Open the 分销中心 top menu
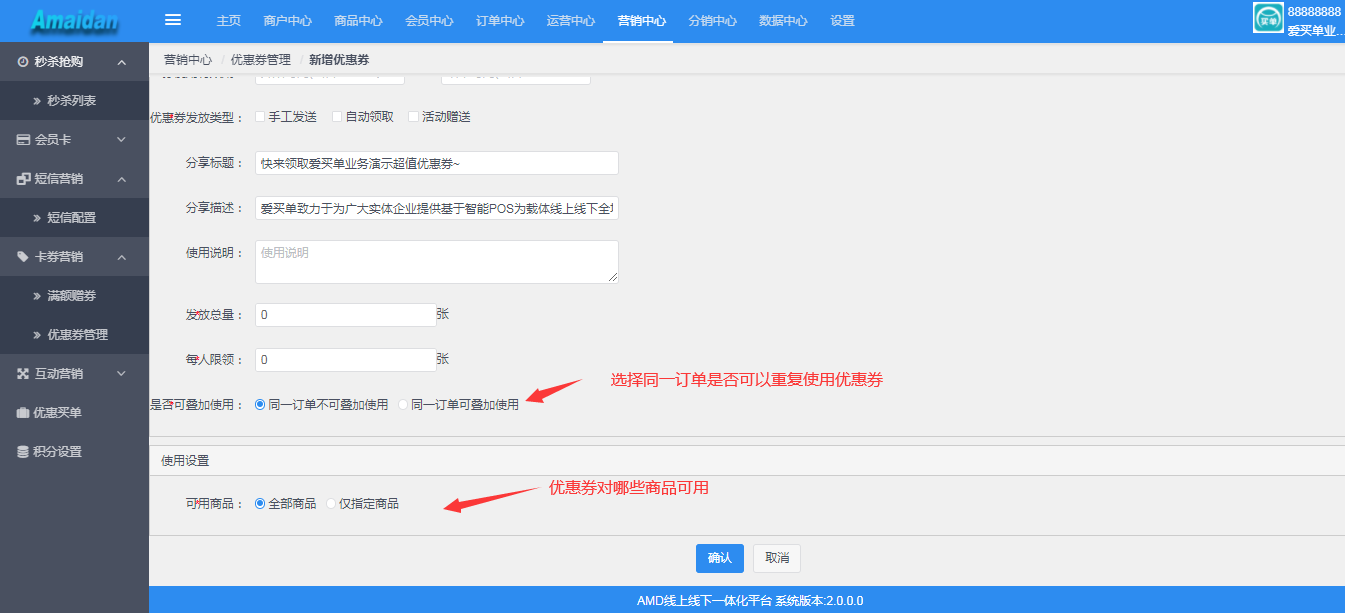This screenshot has height=613, width=1345. (x=713, y=21)
